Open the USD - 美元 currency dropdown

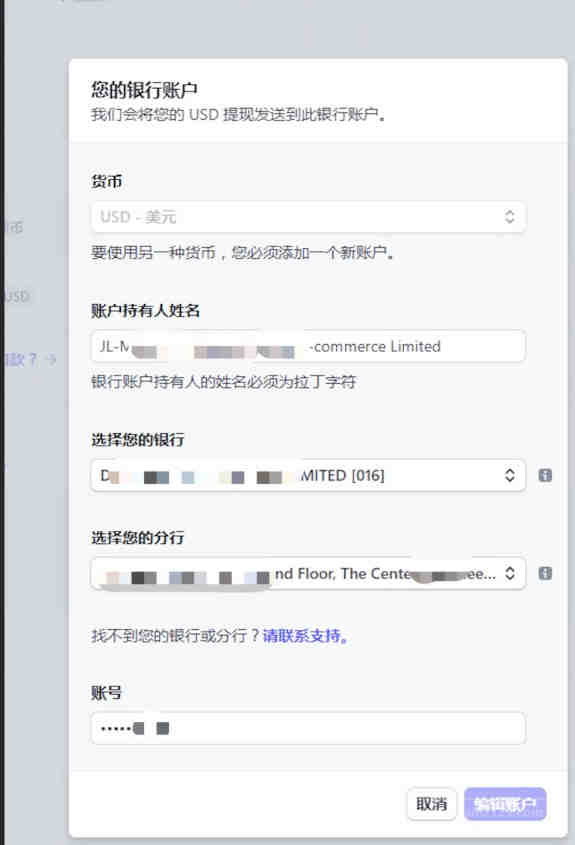point(308,217)
